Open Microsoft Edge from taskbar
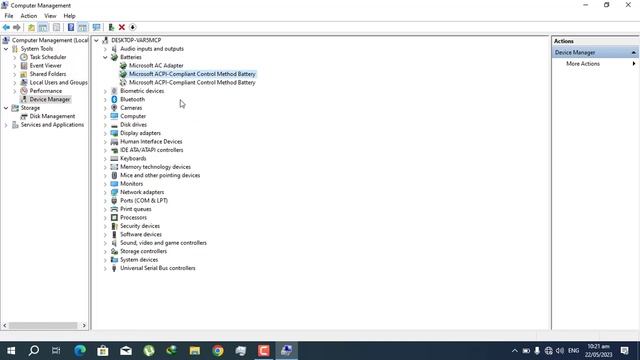This screenshot has height=360, width=640. tap(80, 351)
